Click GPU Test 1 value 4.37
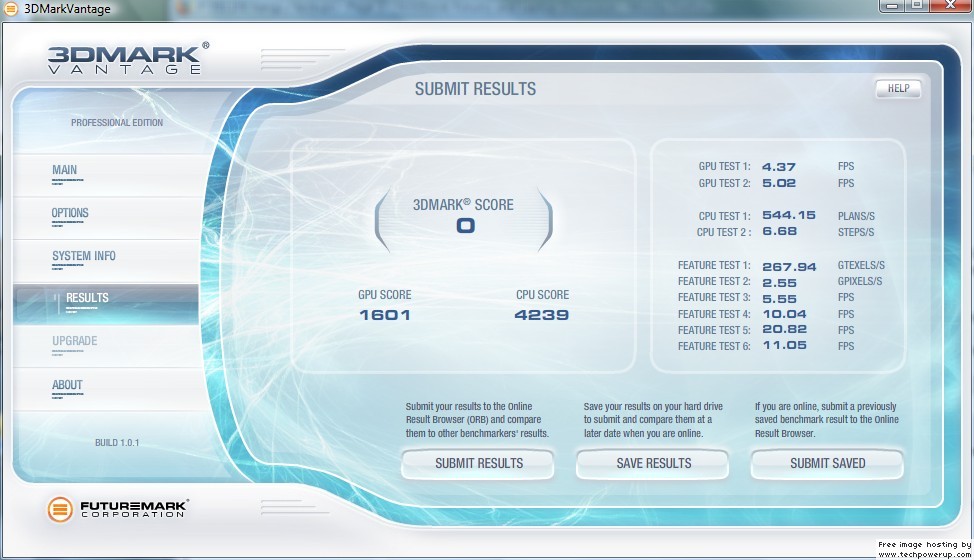This screenshot has height=560, width=974. pos(779,167)
